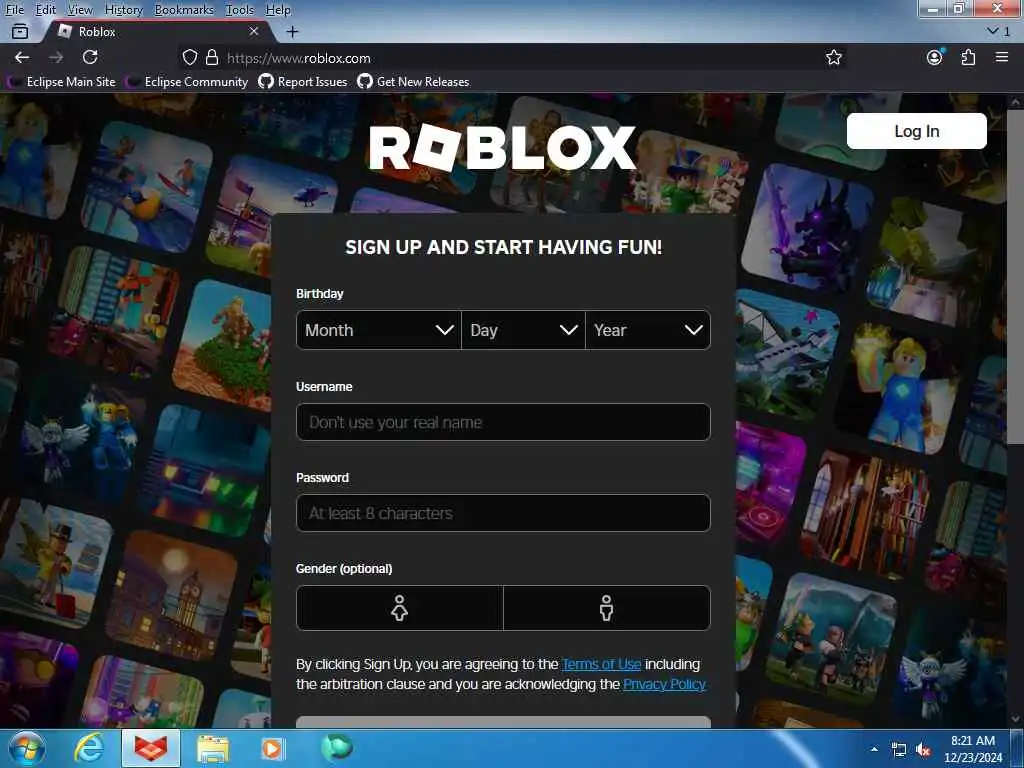Image resolution: width=1024 pixels, height=768 pixels.
Task: Close the Roblox tab
Action: [x=254, y=31]
